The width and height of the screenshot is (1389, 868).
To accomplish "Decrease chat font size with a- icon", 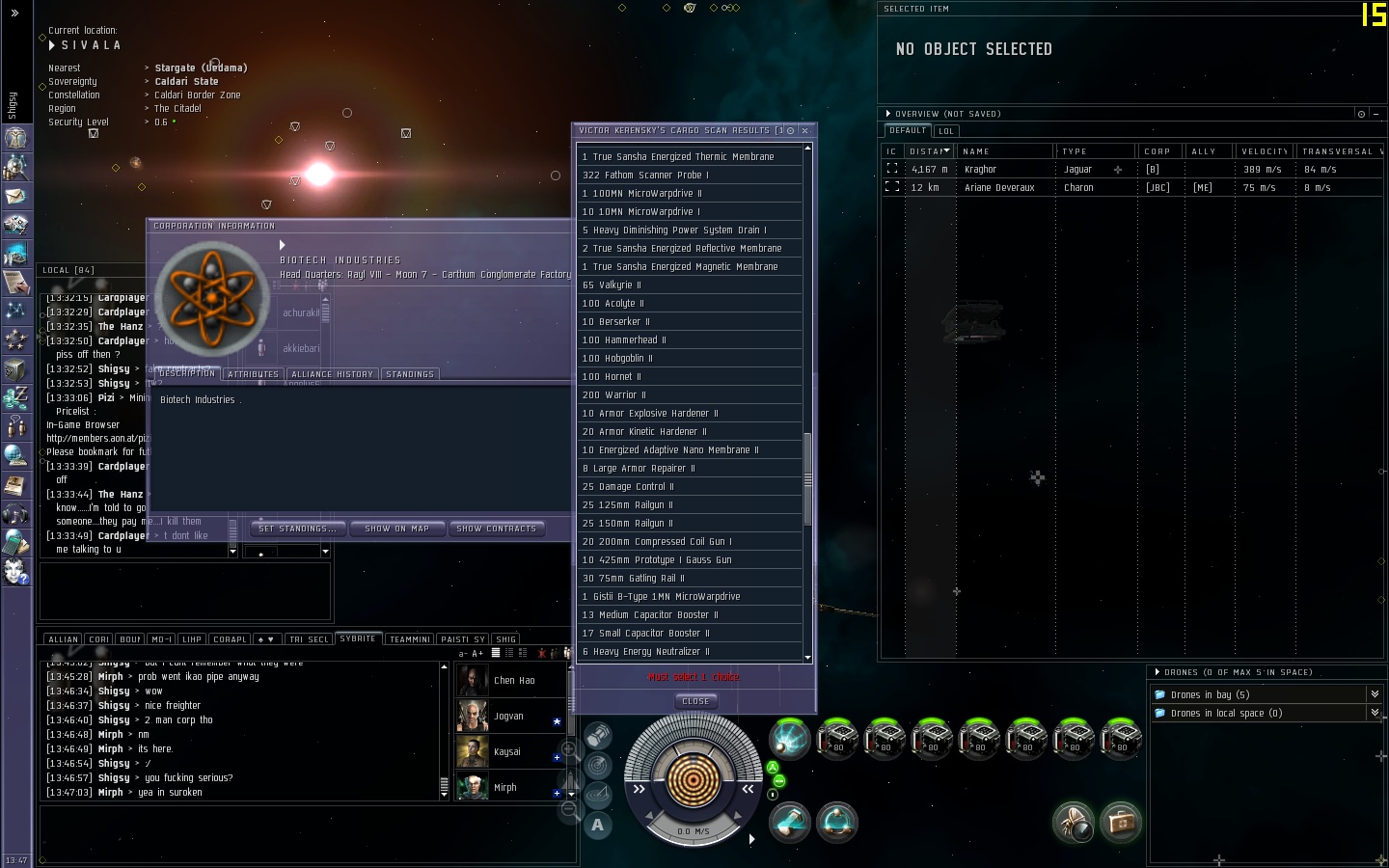I will (462, 653).
